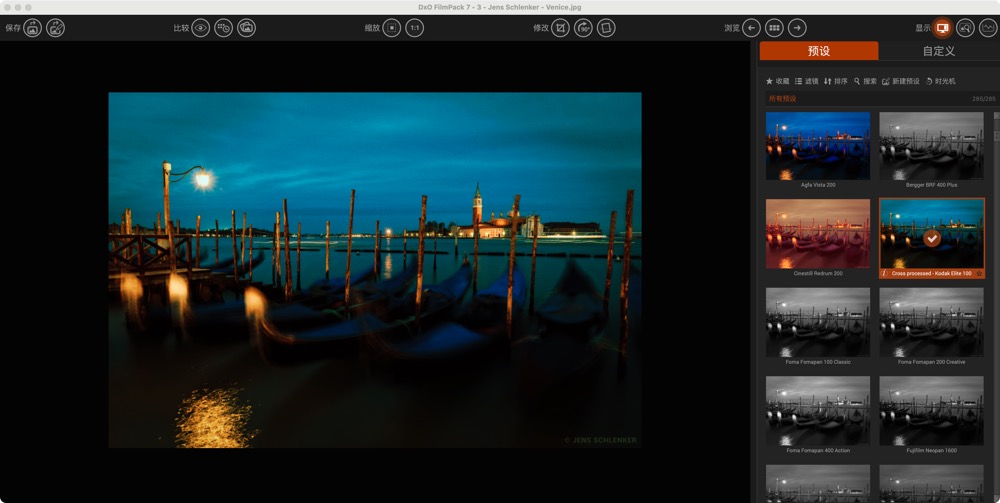
Task: Click the straighten horizon tool icon
Action: point(606,28)
